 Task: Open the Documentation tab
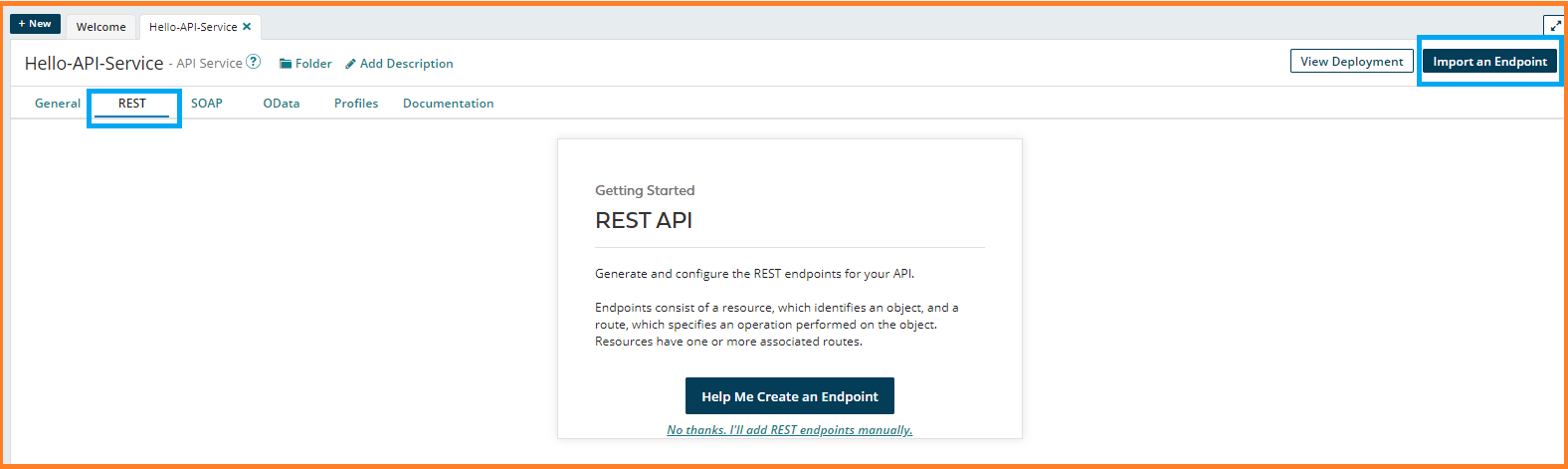[x=448, y=104]
